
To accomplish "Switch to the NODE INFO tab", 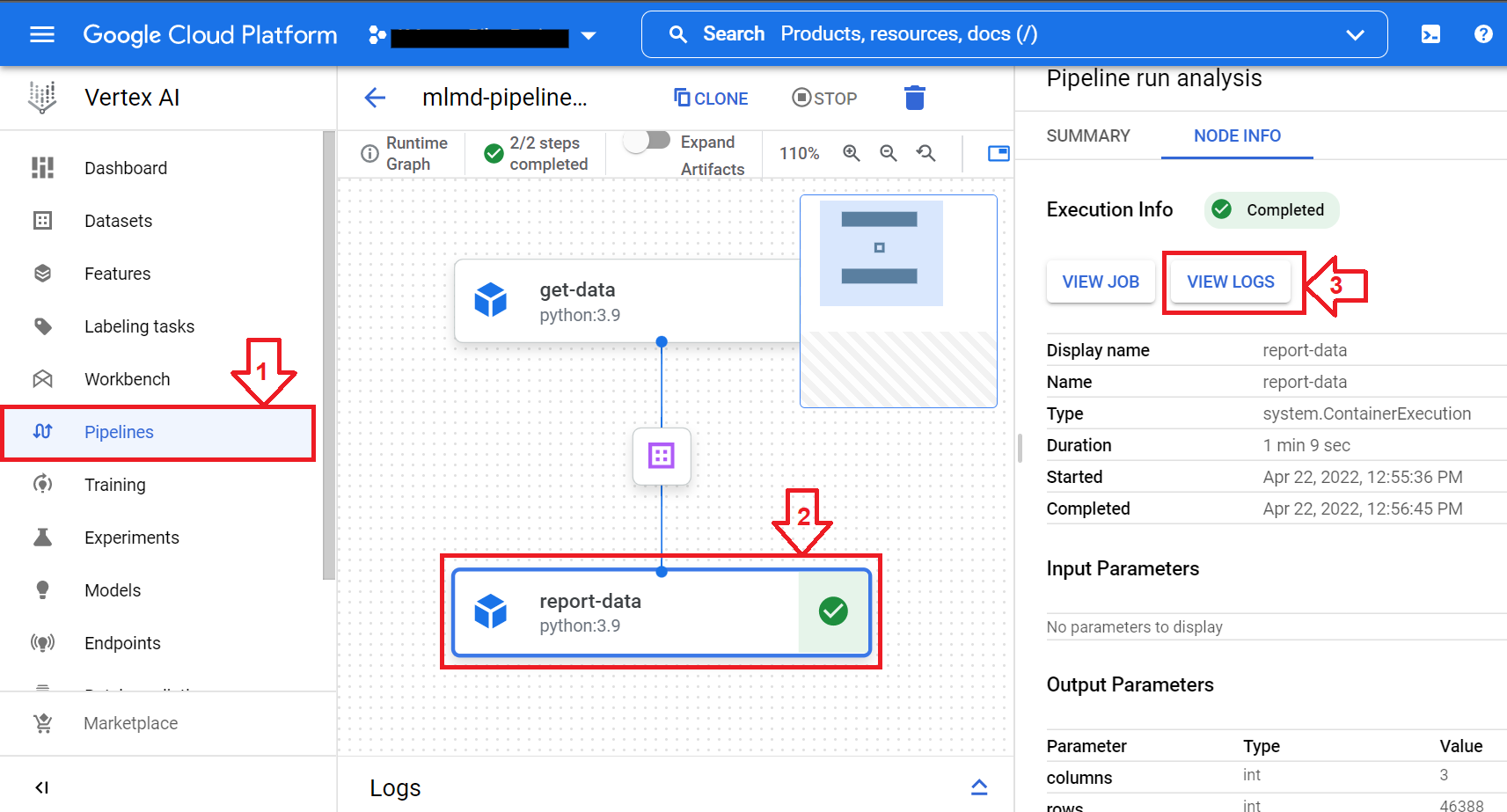I will (x=1237, y=135).
